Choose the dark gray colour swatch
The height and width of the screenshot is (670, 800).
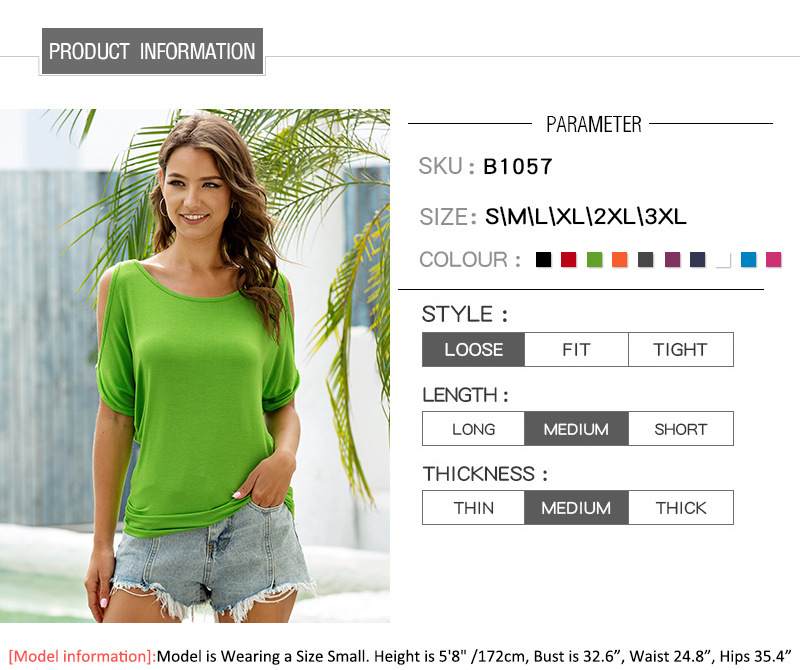pos(645,260)
